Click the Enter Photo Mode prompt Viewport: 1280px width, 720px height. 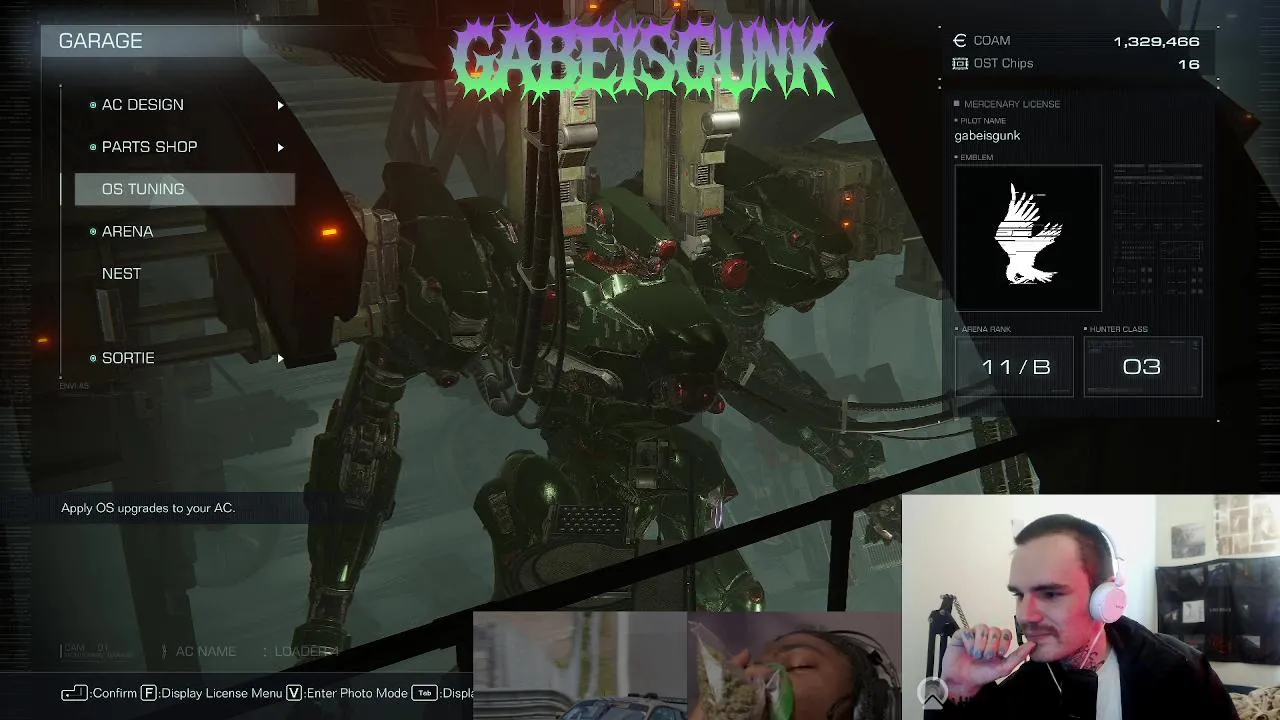click(355, 693)
